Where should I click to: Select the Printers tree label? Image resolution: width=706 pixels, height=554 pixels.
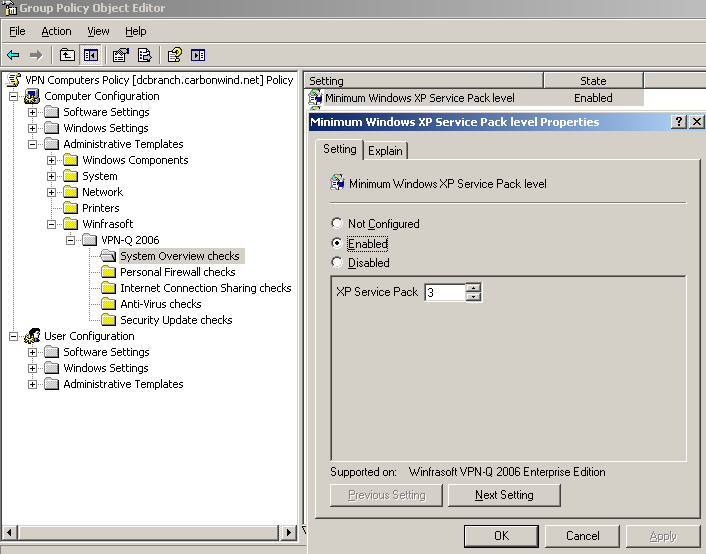pos(101,208)
